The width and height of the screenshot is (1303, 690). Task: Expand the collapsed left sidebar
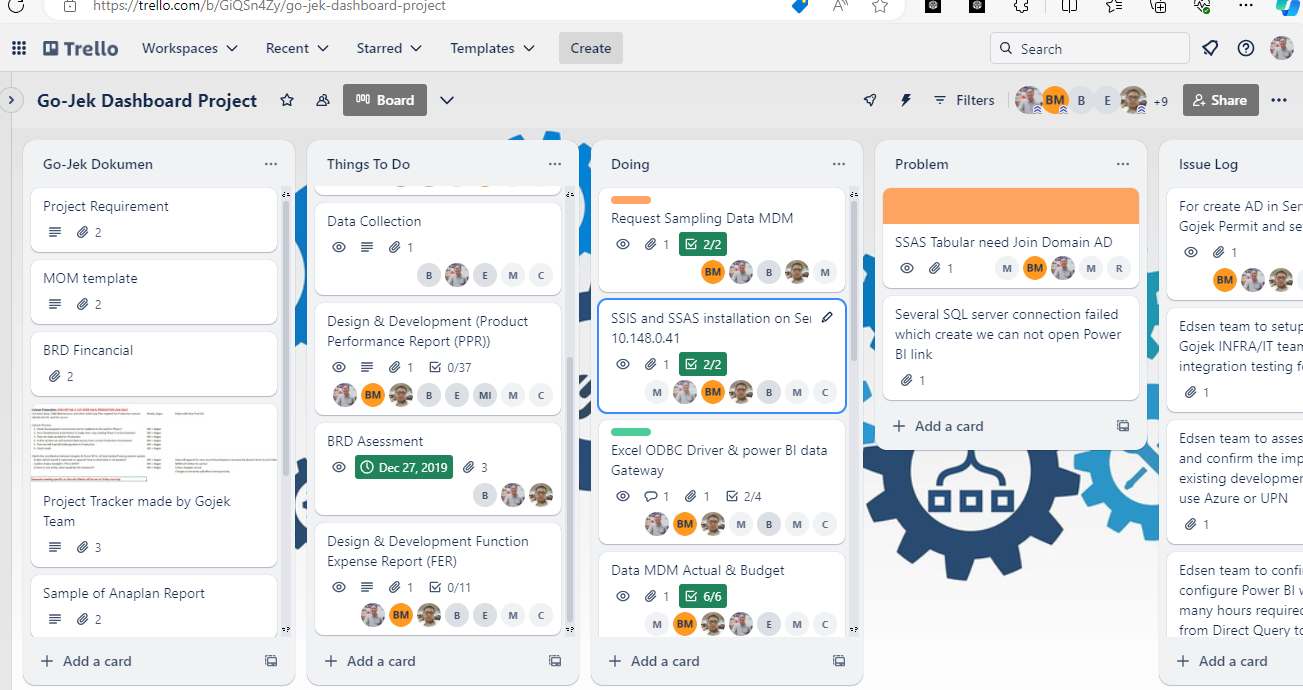click(10, 100)
